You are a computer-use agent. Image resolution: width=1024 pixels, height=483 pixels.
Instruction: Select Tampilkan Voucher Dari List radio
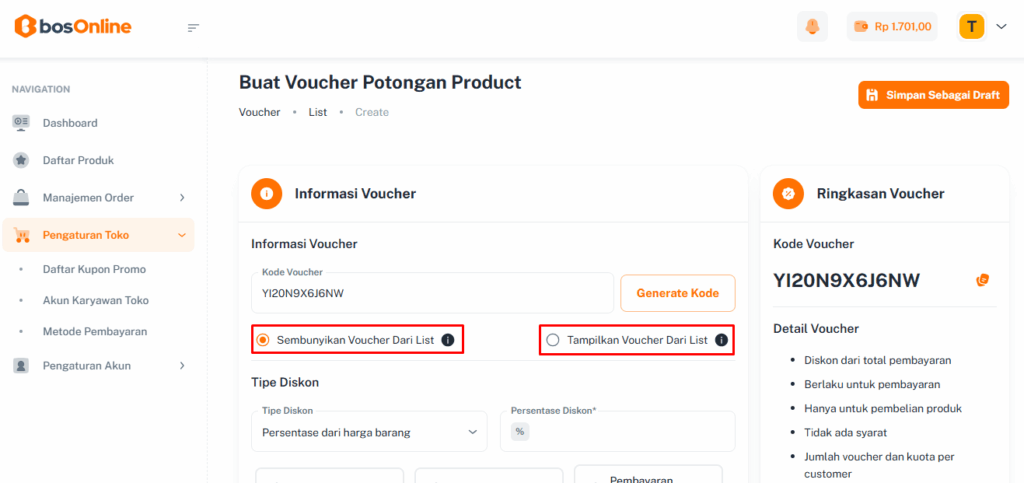coord(553,340)
